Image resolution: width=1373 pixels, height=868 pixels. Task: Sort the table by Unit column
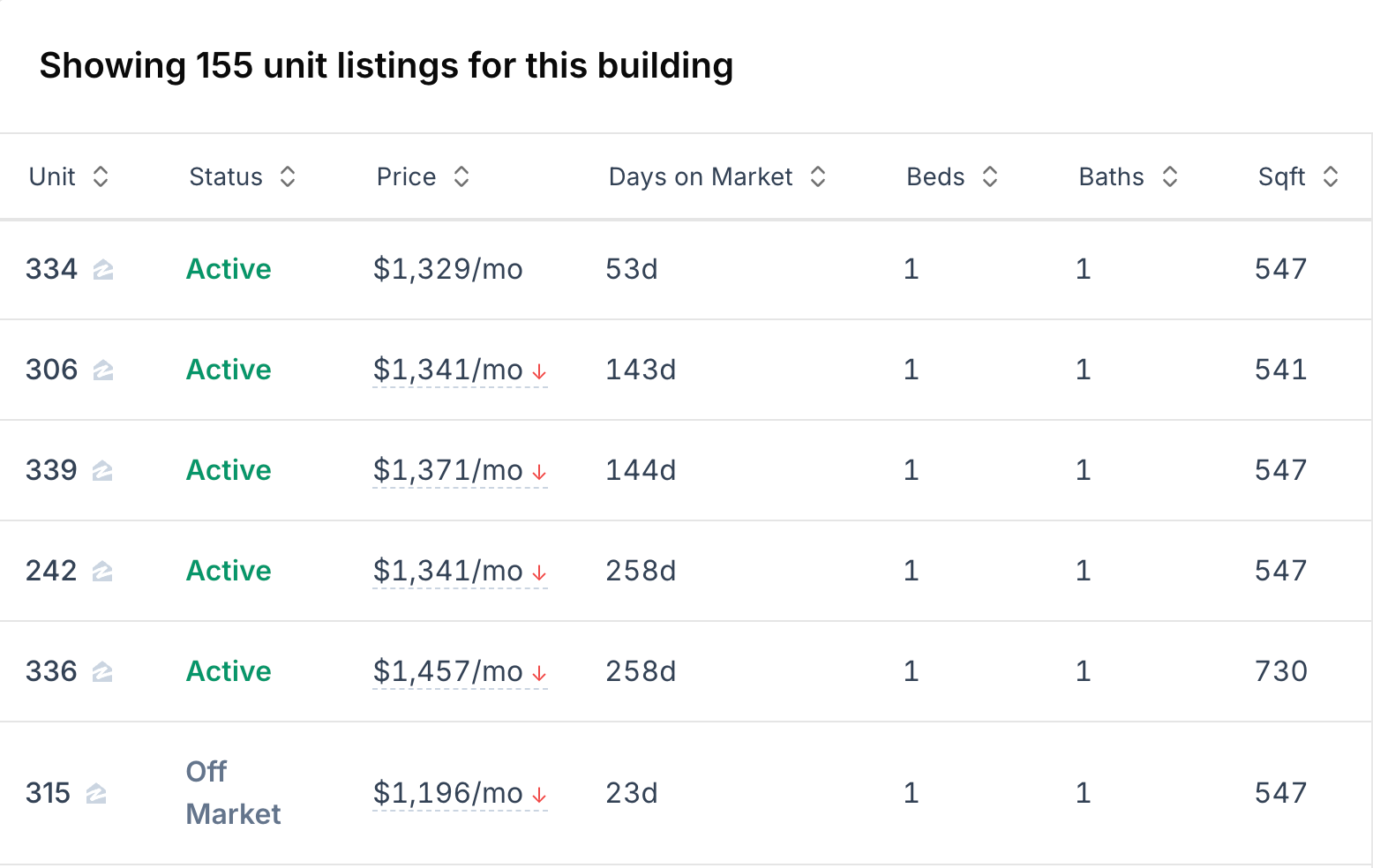point(69,176)
